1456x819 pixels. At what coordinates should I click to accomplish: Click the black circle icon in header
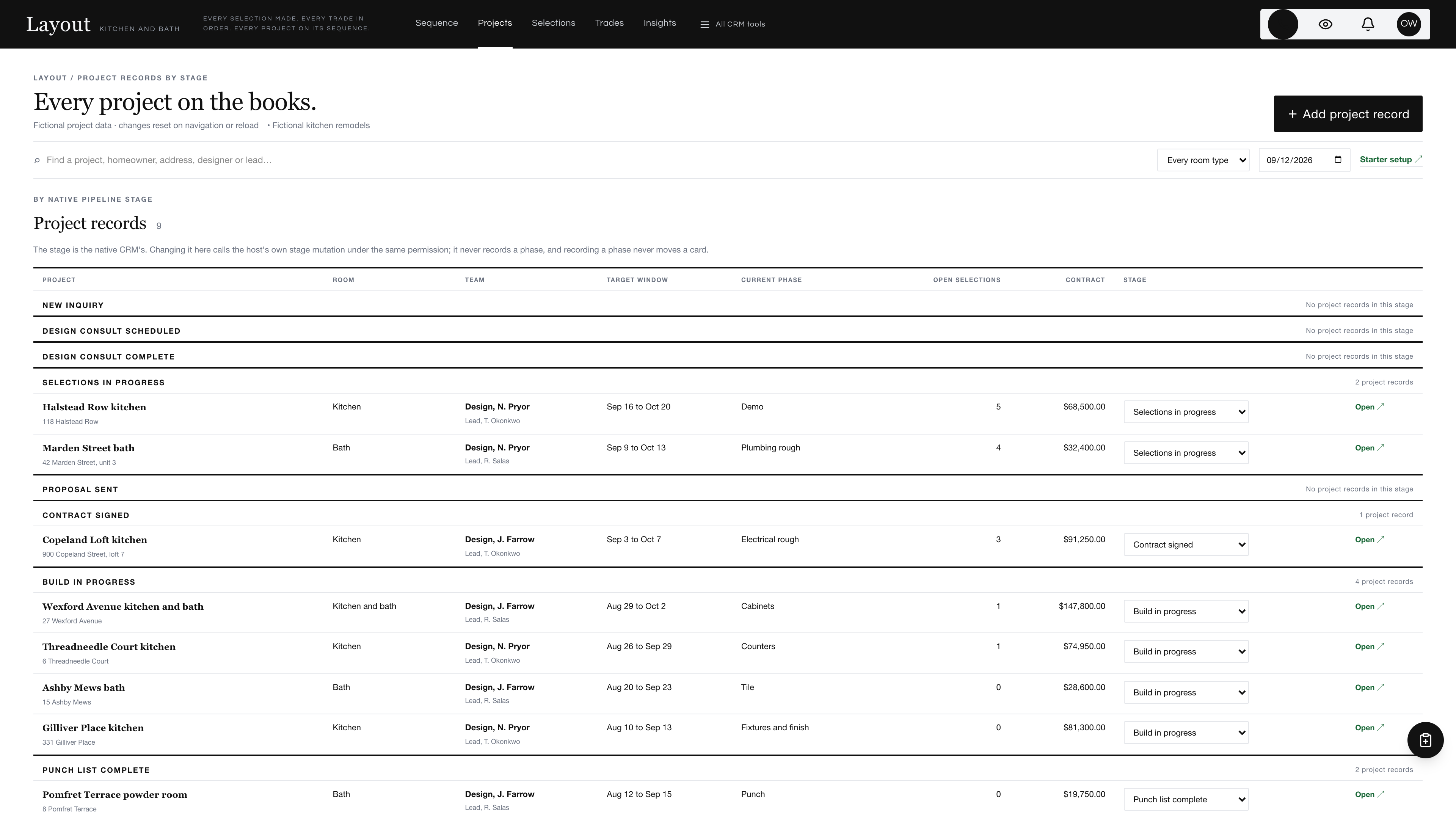coord(1282,24)
